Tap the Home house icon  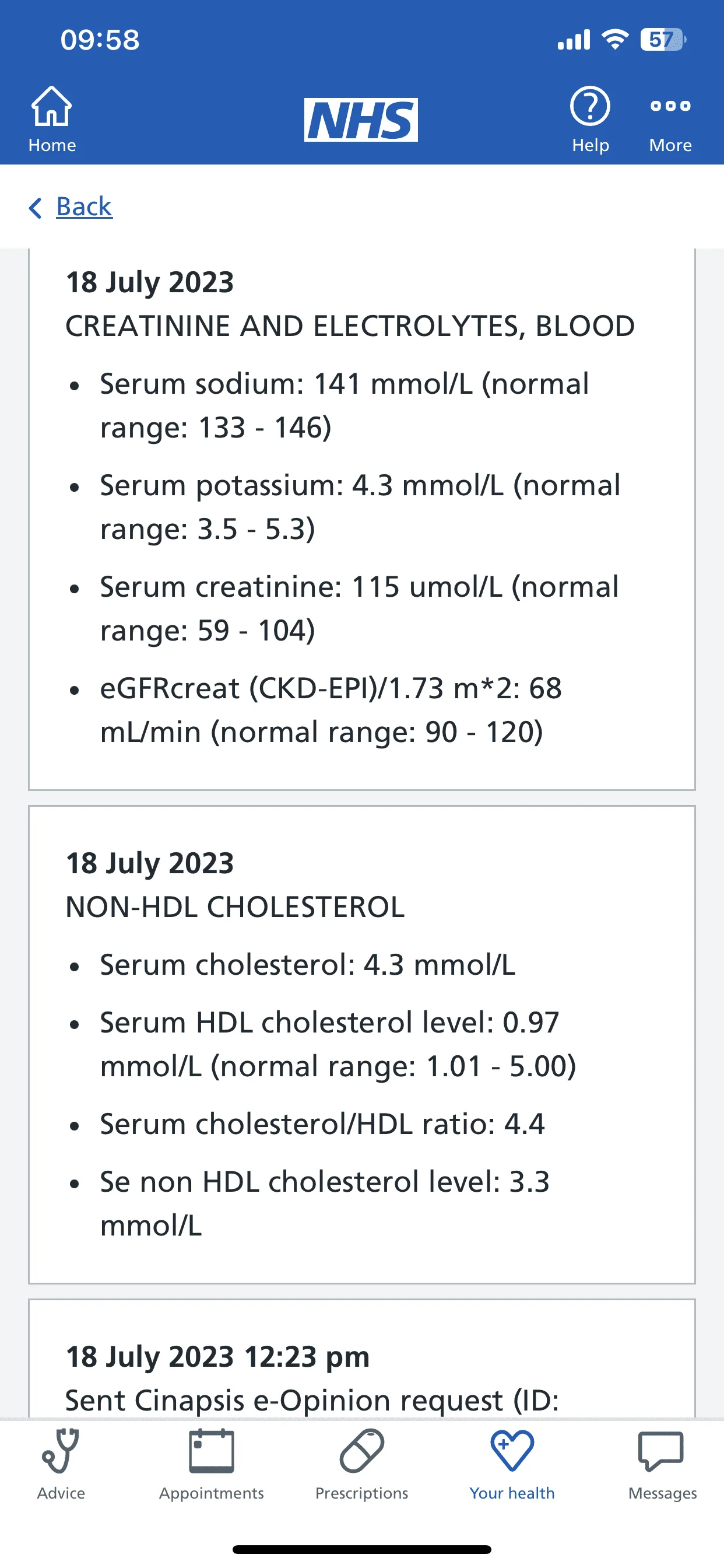point(52,107)
